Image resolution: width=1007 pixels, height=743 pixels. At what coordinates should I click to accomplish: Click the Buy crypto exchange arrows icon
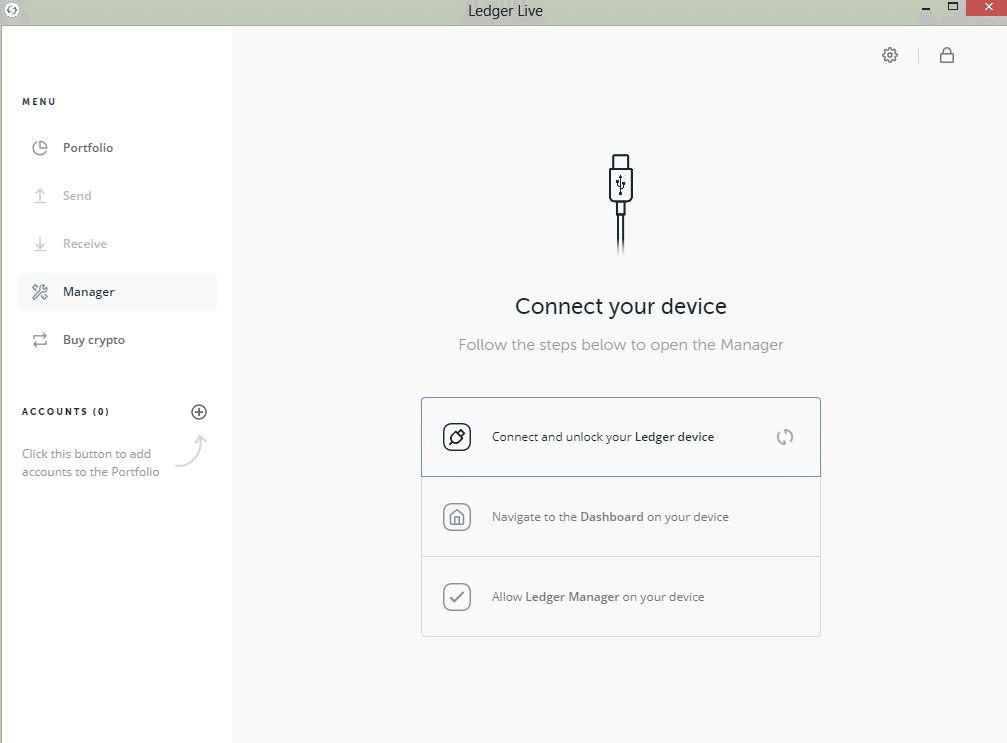[x=40, y=340]
